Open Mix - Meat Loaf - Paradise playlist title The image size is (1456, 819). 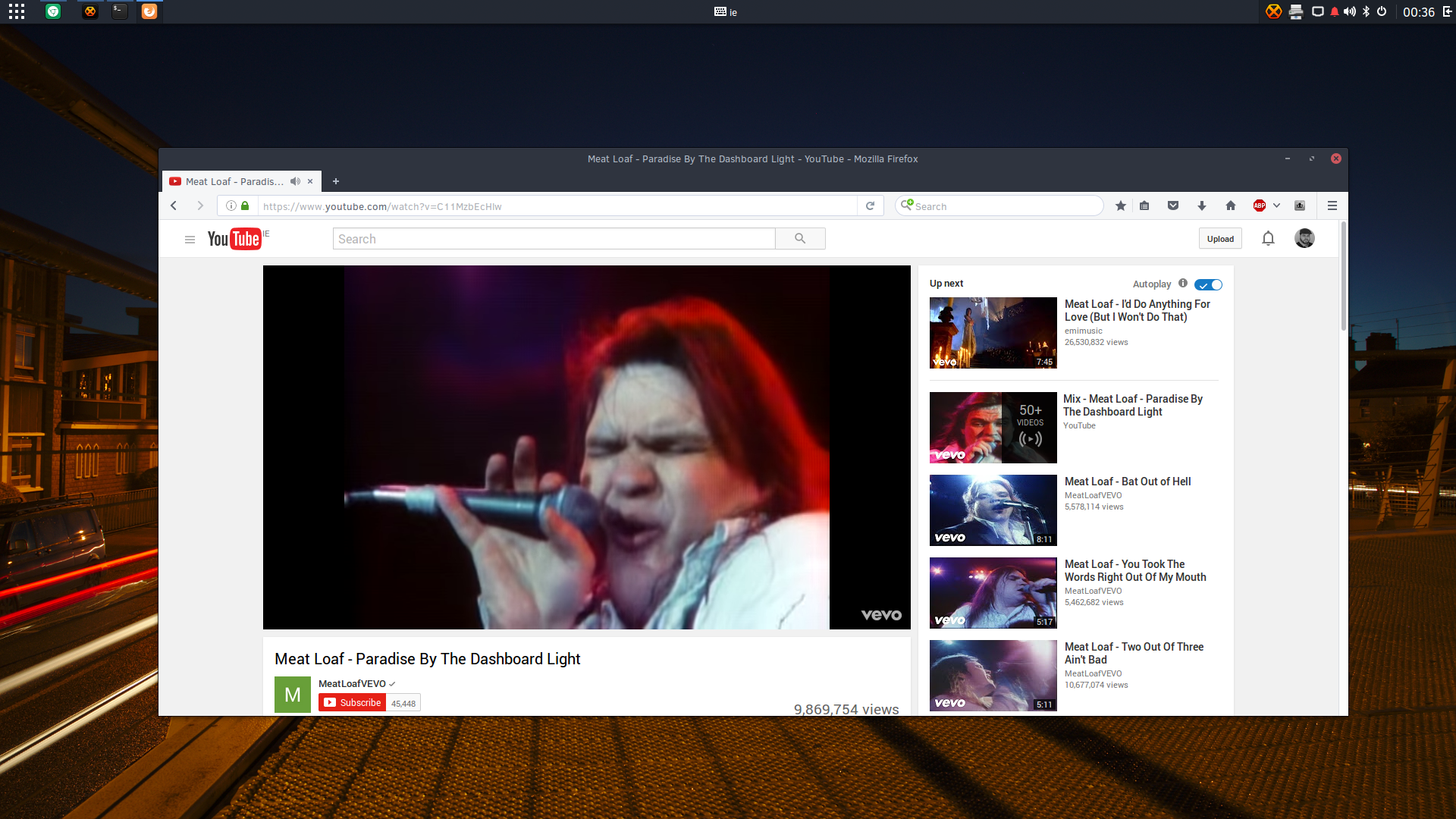click(x=1132, y=405)
